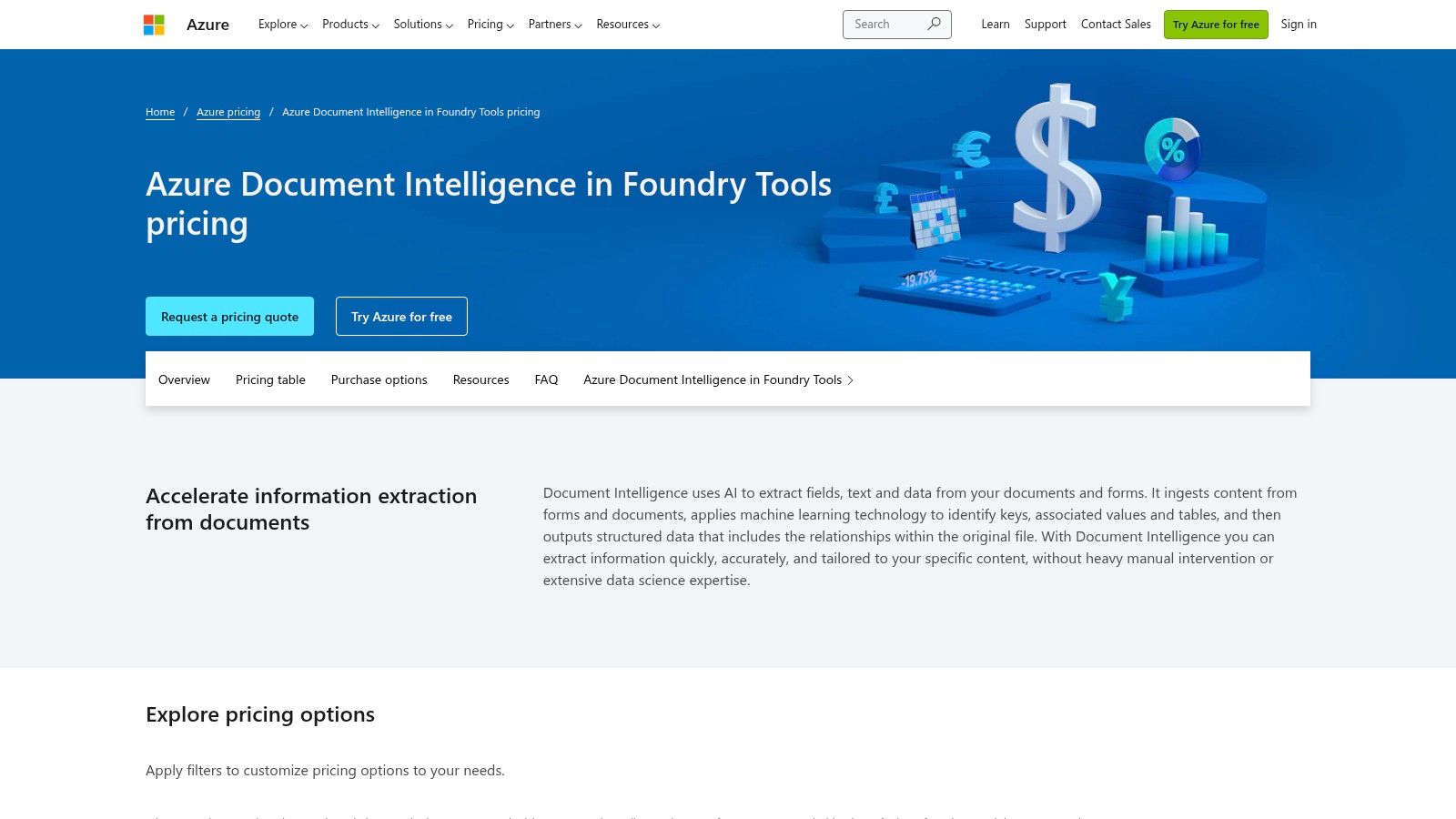
Task: Go to Support page
Action: point(1046,25)
